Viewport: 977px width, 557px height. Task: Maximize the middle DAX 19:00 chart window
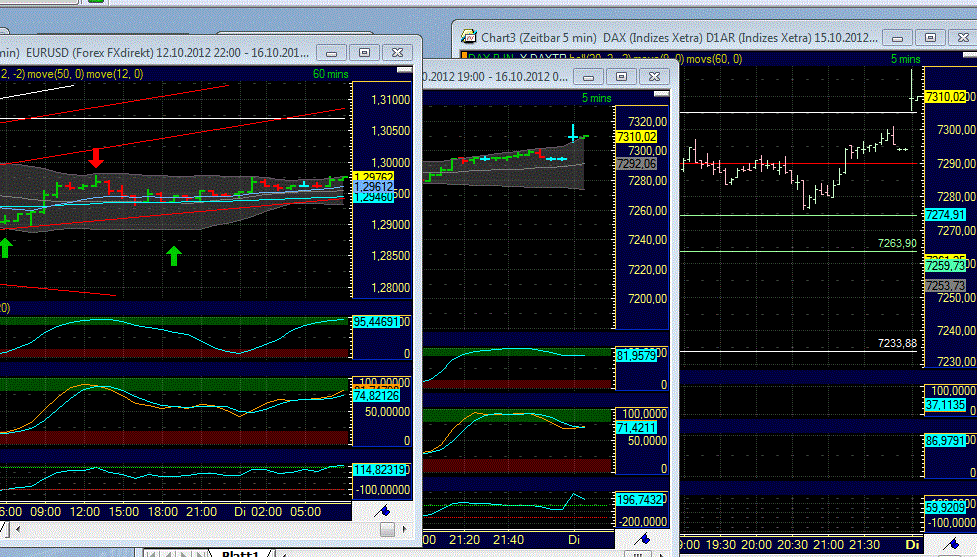pos(621,77)
